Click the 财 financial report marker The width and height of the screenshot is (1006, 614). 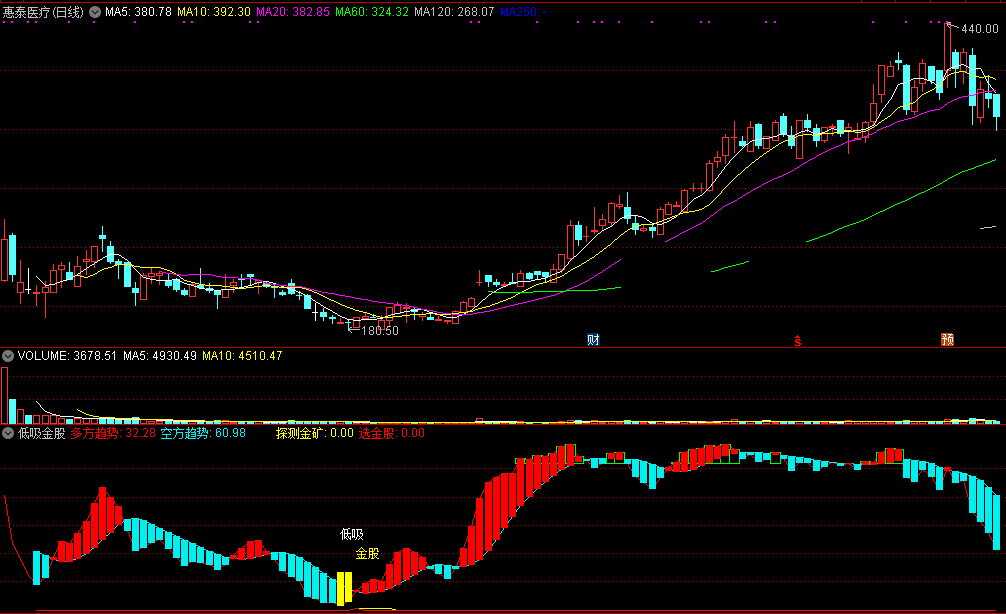click(x=593, y=339)
